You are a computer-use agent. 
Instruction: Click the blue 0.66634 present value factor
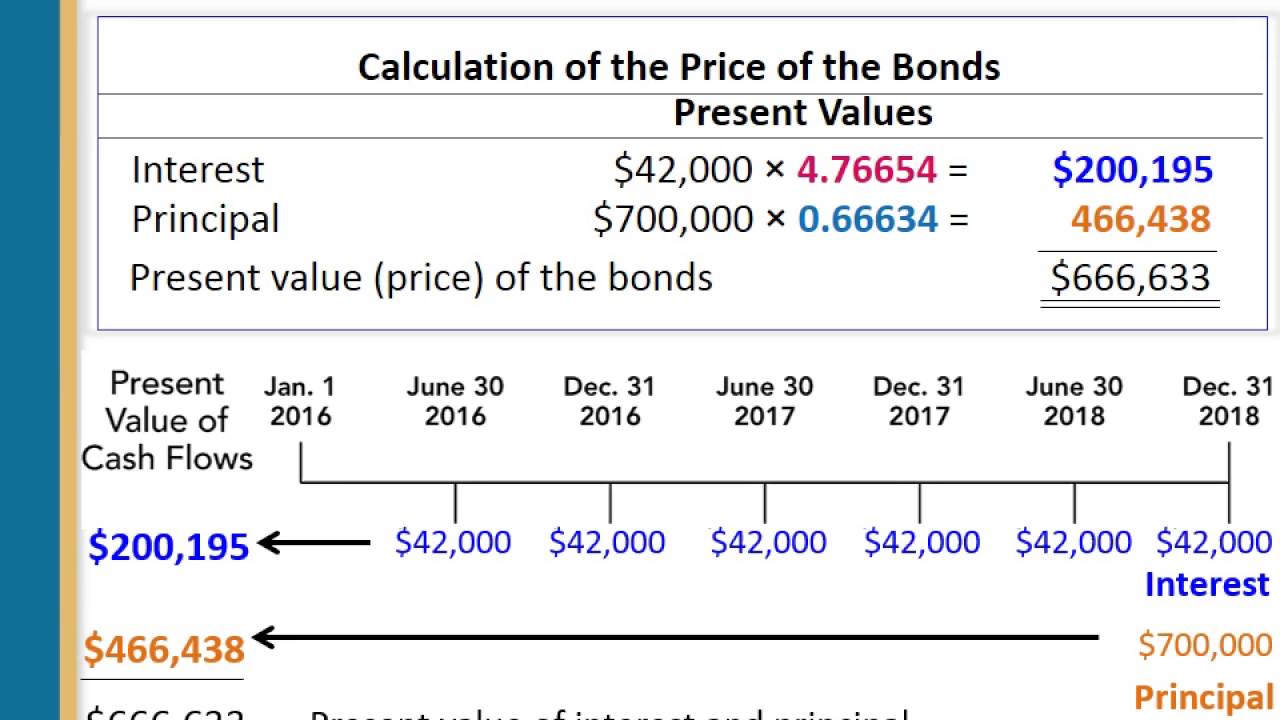867,219
